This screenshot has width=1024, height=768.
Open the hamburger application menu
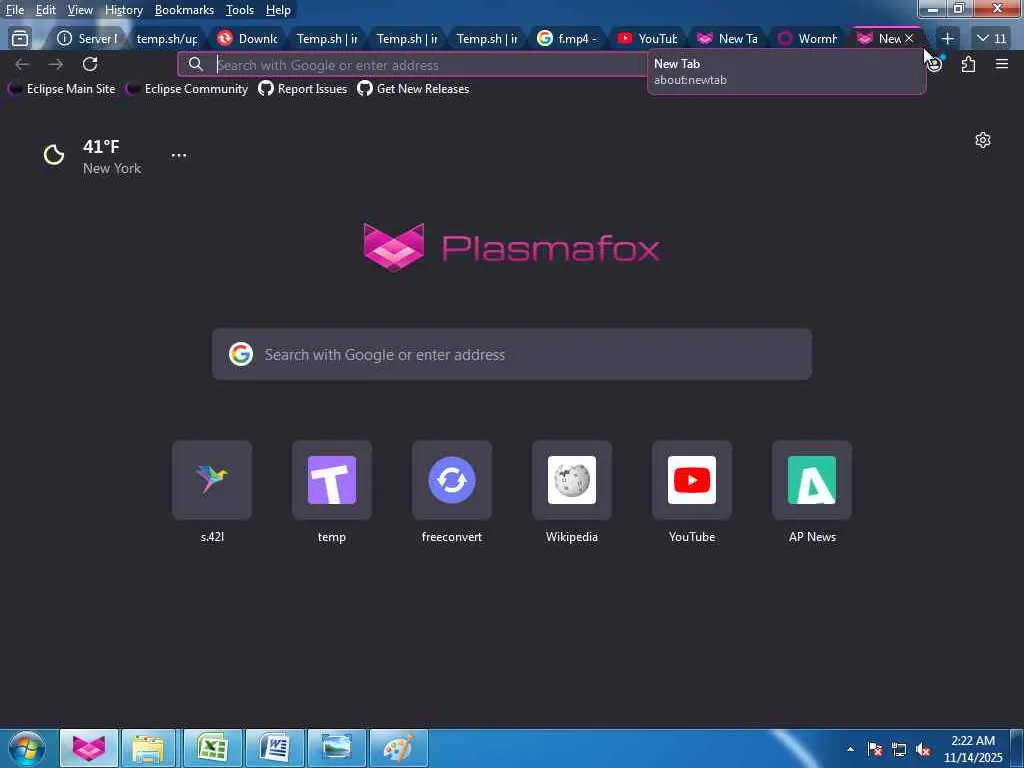tap(1002, 64)
